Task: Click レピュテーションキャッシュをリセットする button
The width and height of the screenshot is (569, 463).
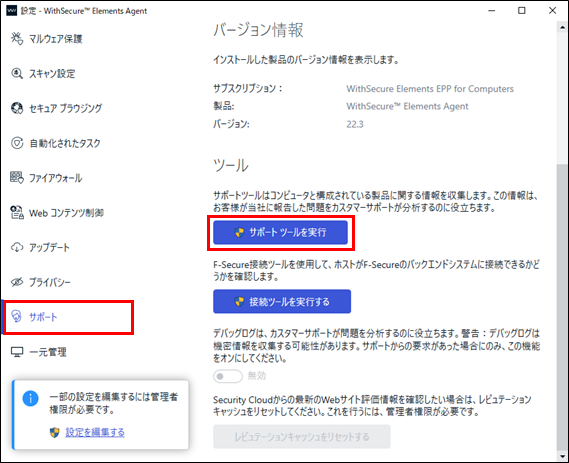Action: point(302,437)
